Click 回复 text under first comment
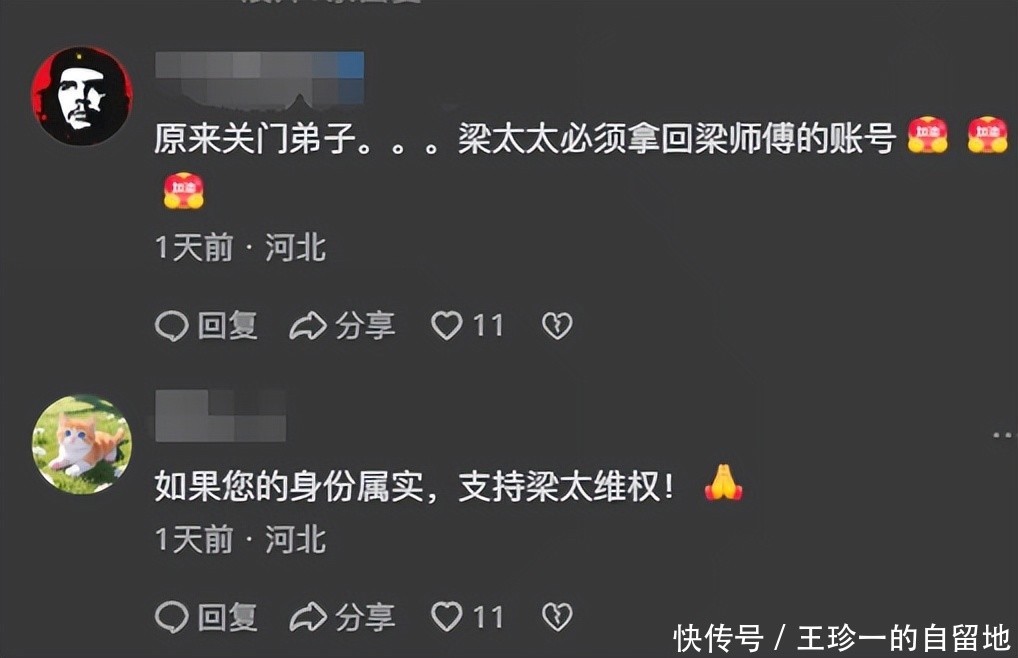This screenshot has height=658, width=1018. (x=227, y=326)
